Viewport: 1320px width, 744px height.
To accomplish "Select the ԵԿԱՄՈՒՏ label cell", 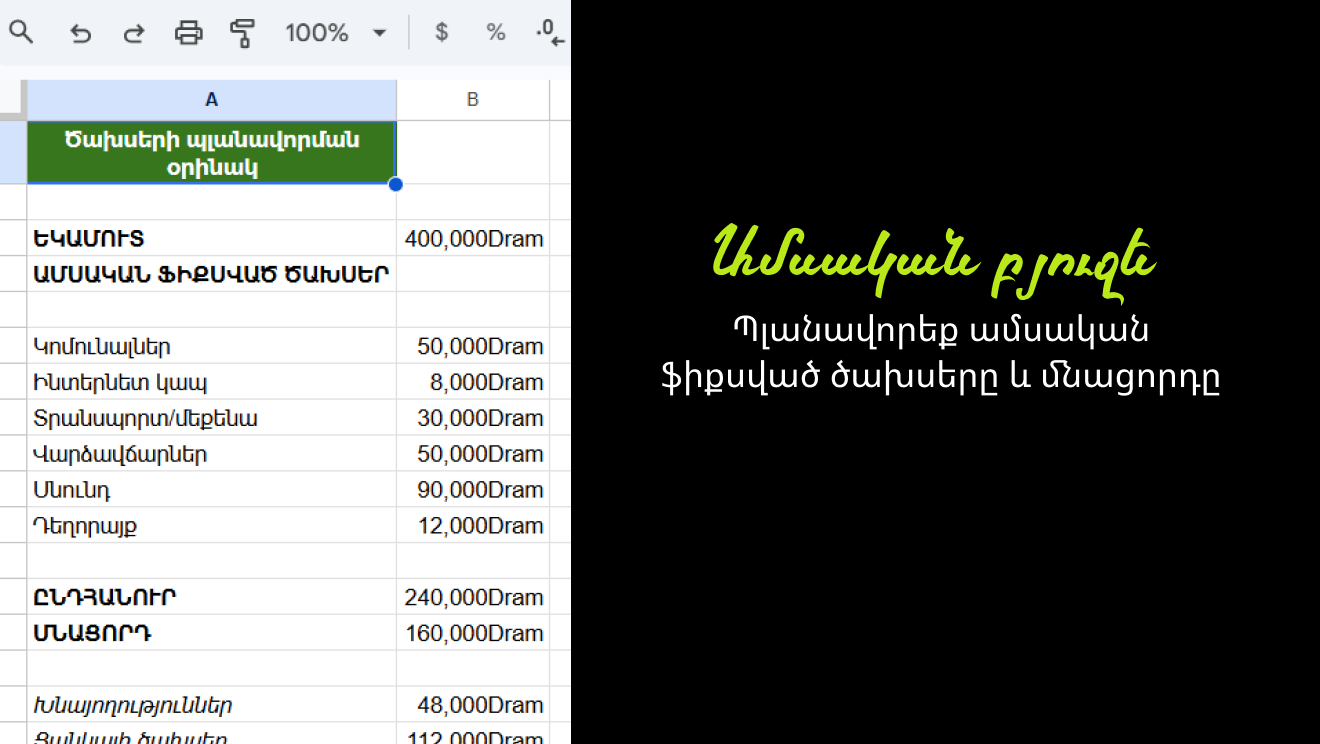I will point(211,238).
